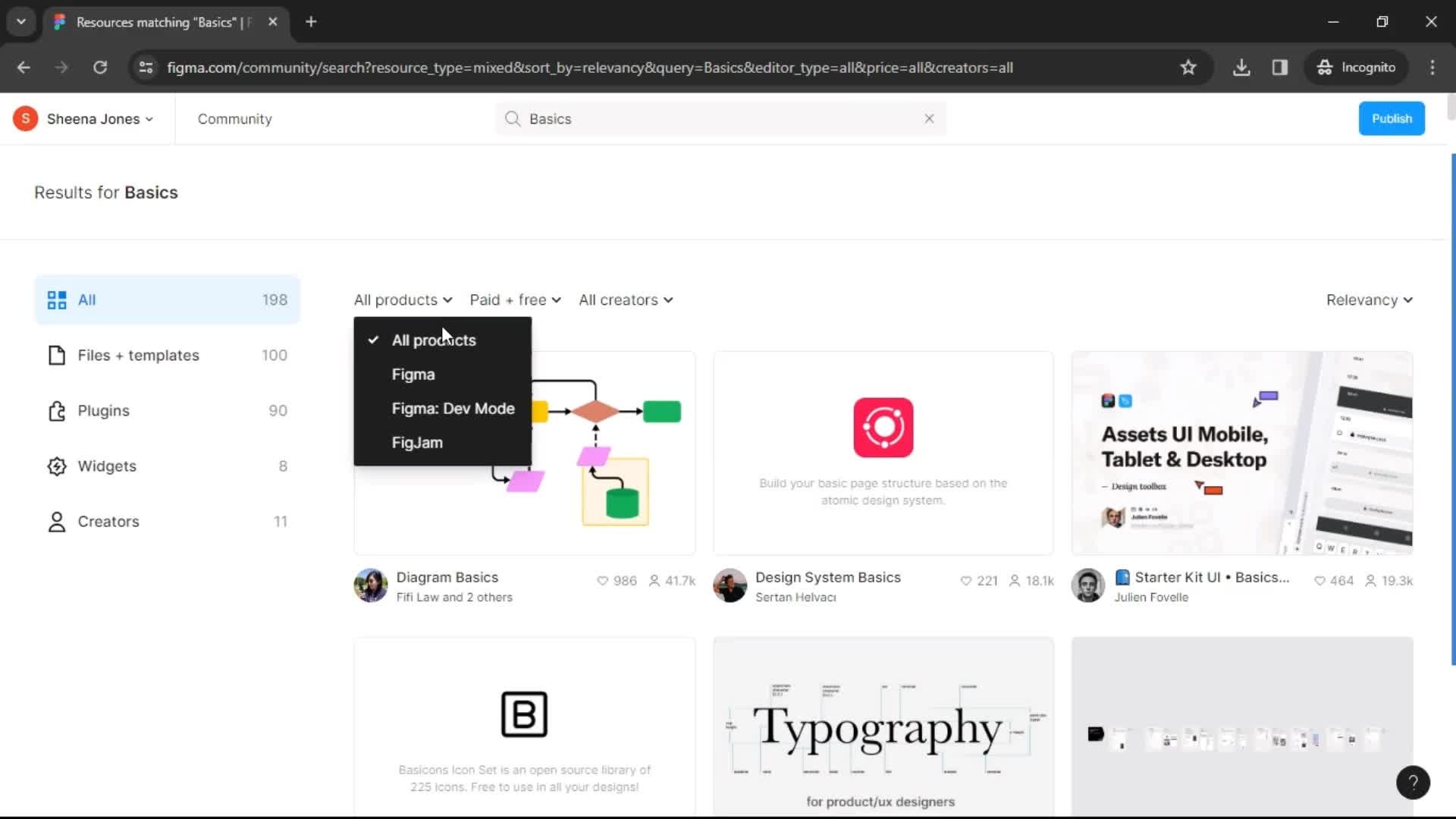The width and height of the screenshot is (1456, 819).
Task: Click the browser address bar URL
Action: point(590,67)
